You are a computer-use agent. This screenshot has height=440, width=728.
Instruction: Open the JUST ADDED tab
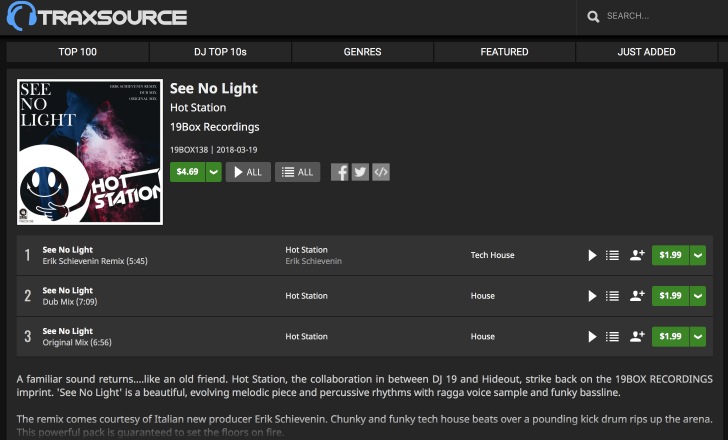646,52
